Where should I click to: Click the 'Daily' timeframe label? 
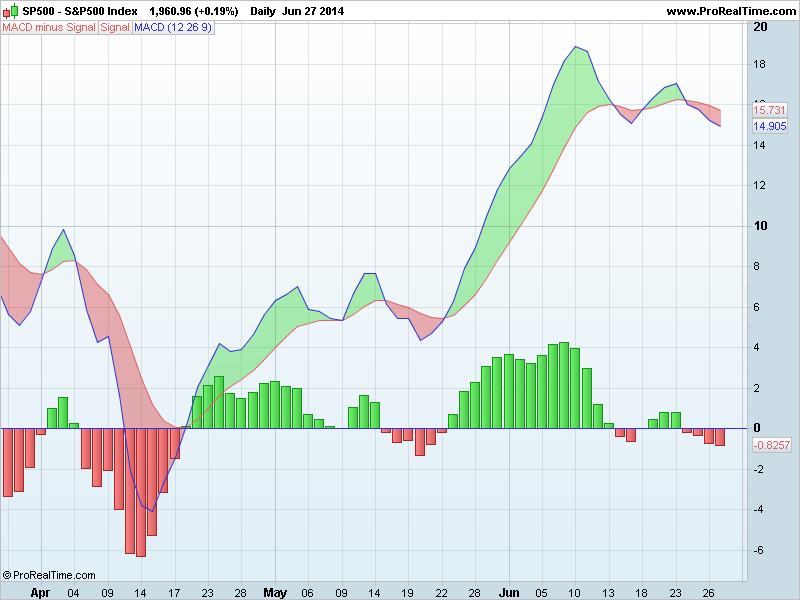pyautogui.click(x=263, y=11)
